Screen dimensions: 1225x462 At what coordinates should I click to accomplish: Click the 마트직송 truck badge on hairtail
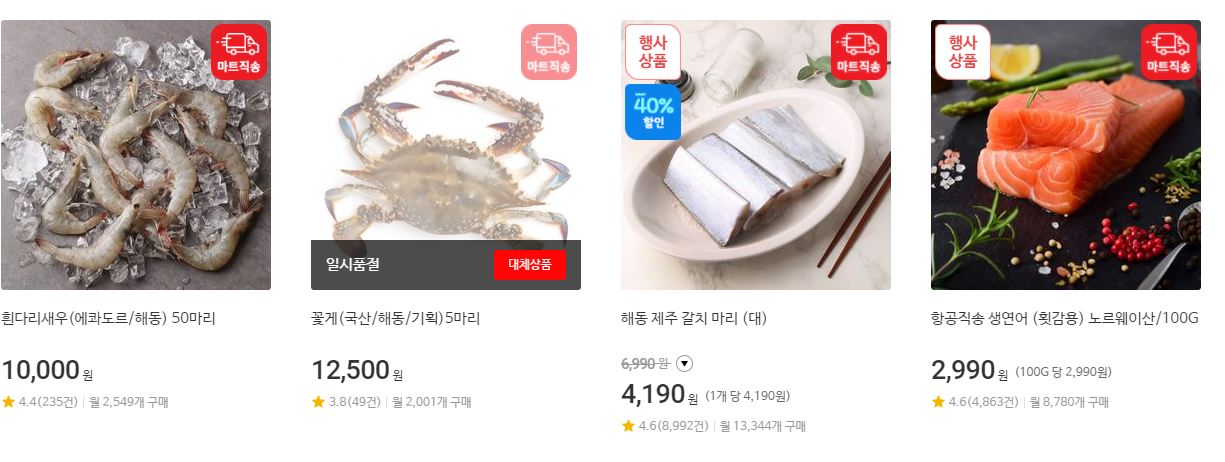click(859, 52)
